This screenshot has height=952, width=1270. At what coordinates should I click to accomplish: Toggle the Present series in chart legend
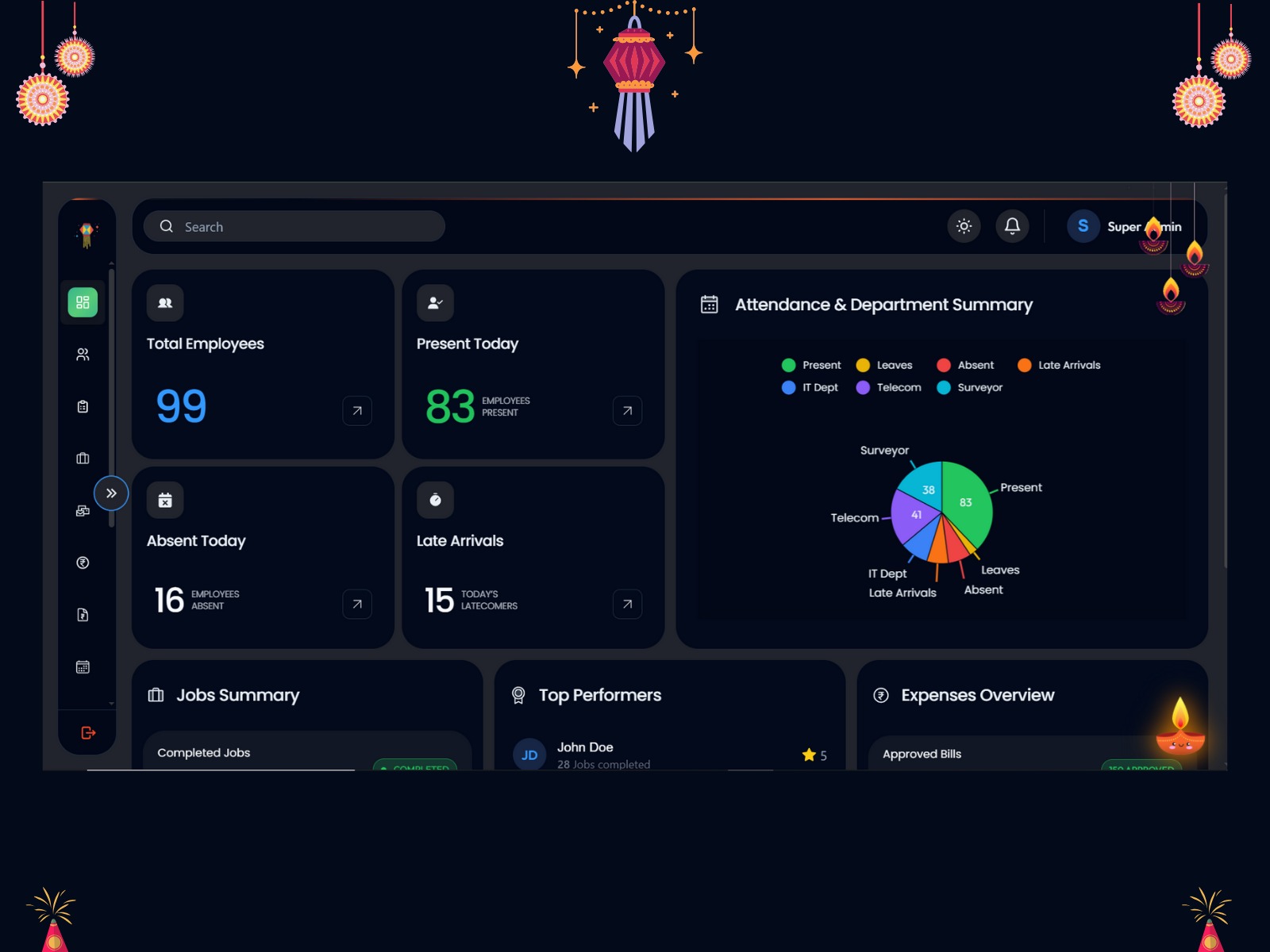[811, 365]
